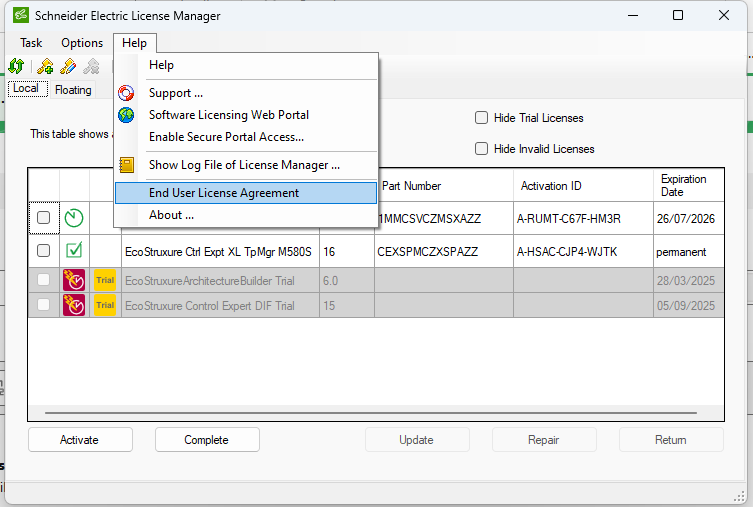Click the lifebuoy icon beside Support
This screenshot has width=753, height=507.
point(126,93)
